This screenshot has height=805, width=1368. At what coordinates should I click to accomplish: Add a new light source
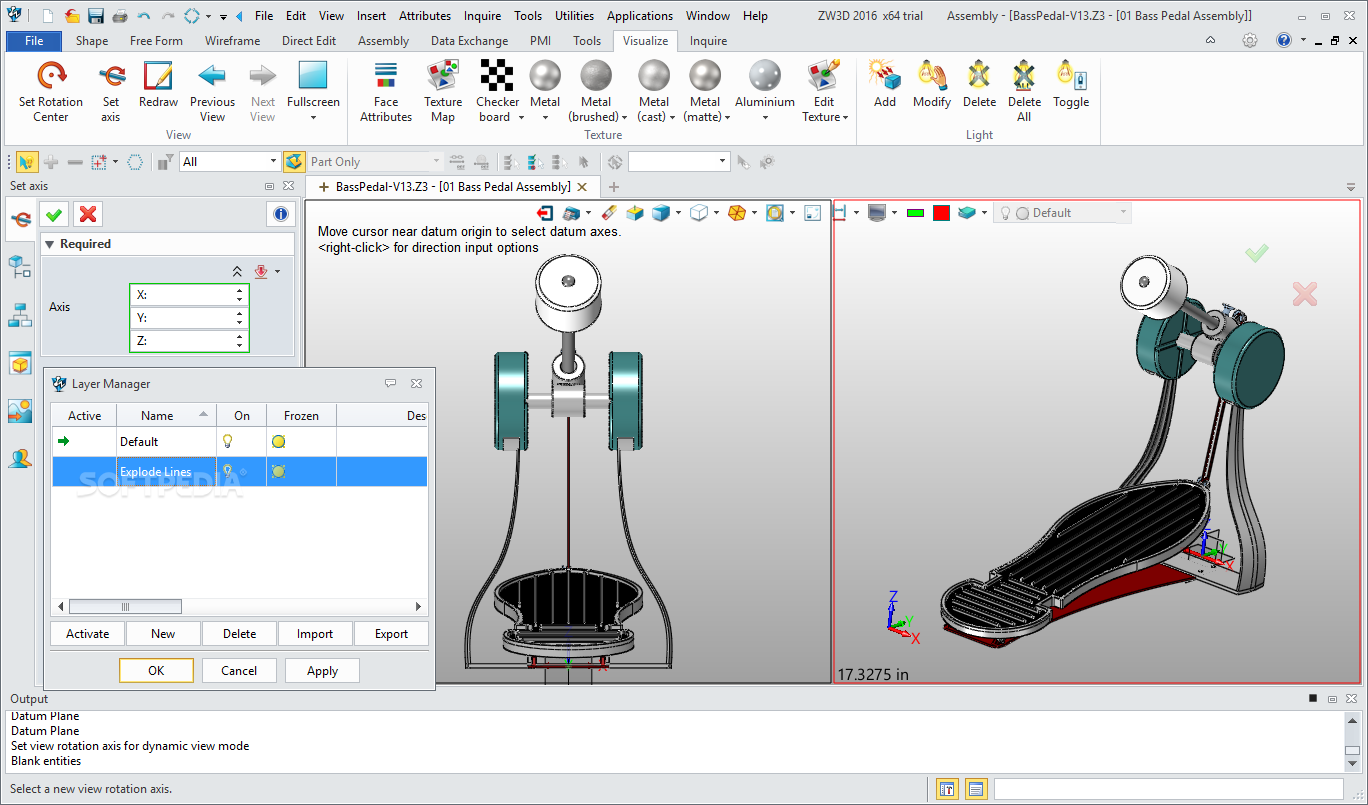[x=885, y=85]
